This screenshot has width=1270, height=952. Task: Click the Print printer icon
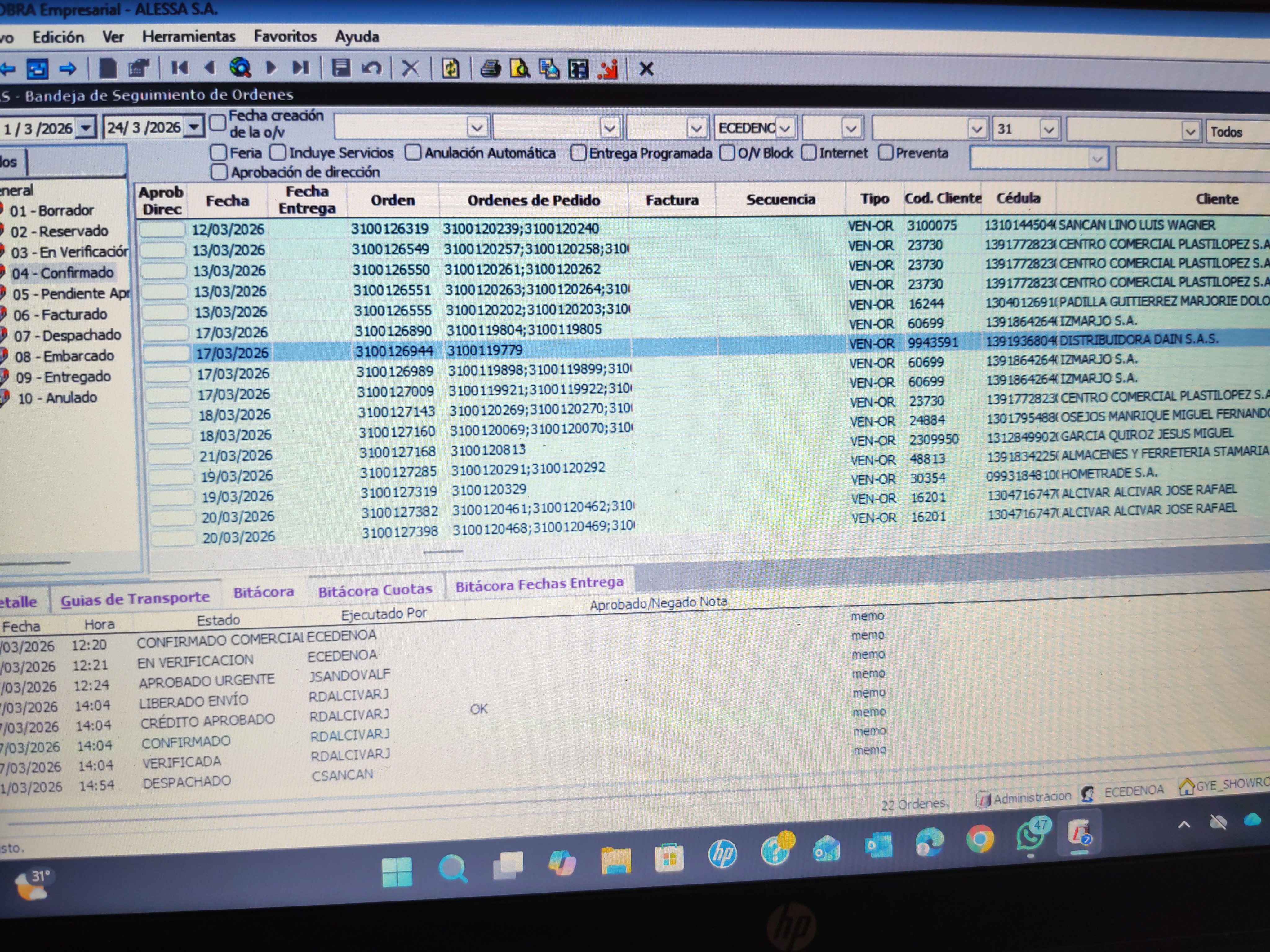(490, 69)
